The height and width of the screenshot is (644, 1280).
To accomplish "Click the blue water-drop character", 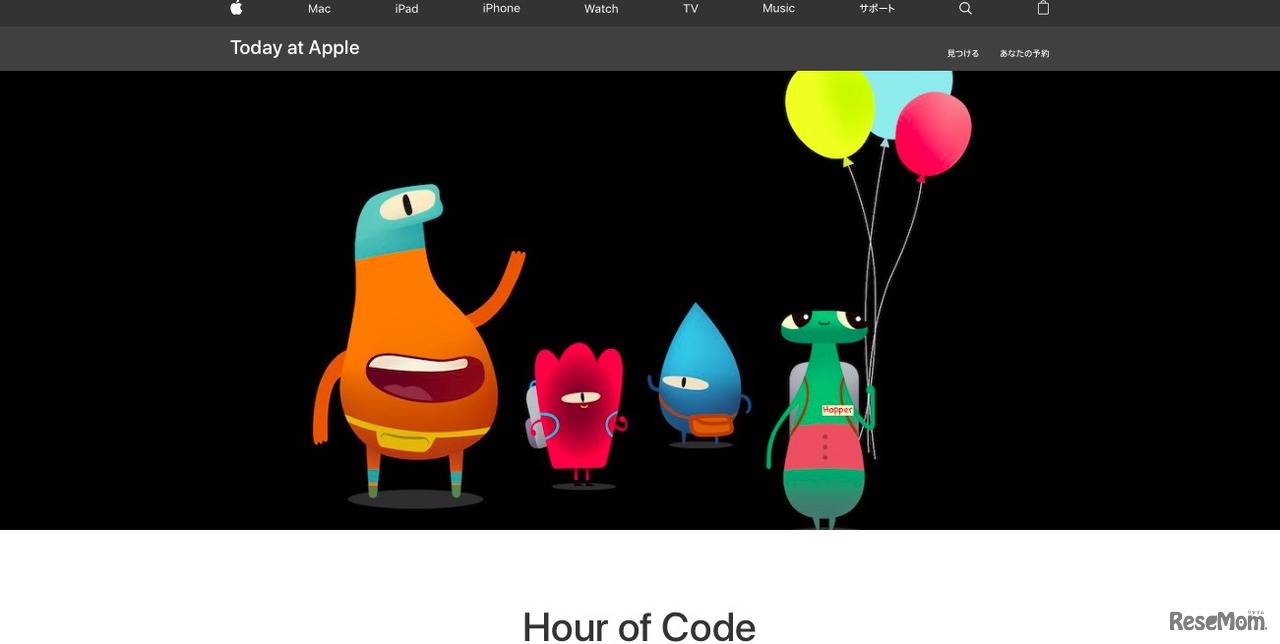I will [x=699, y=390].
